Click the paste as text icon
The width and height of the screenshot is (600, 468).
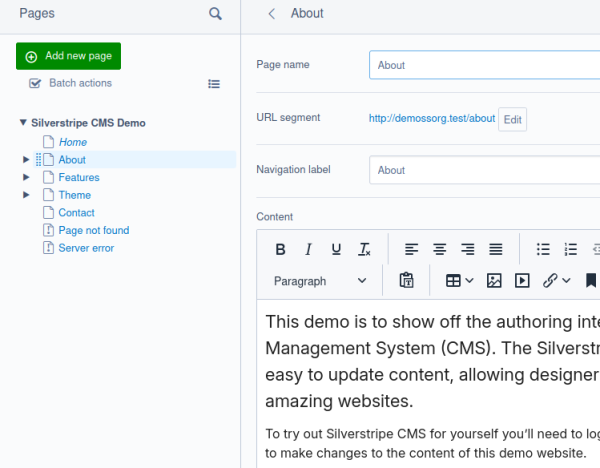click(406, 280)
